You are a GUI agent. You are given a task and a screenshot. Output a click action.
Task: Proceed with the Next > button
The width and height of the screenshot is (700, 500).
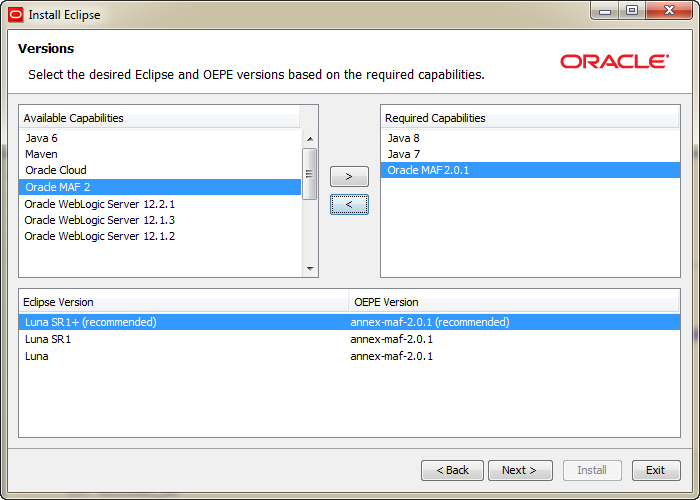click(x=520, y=470)
